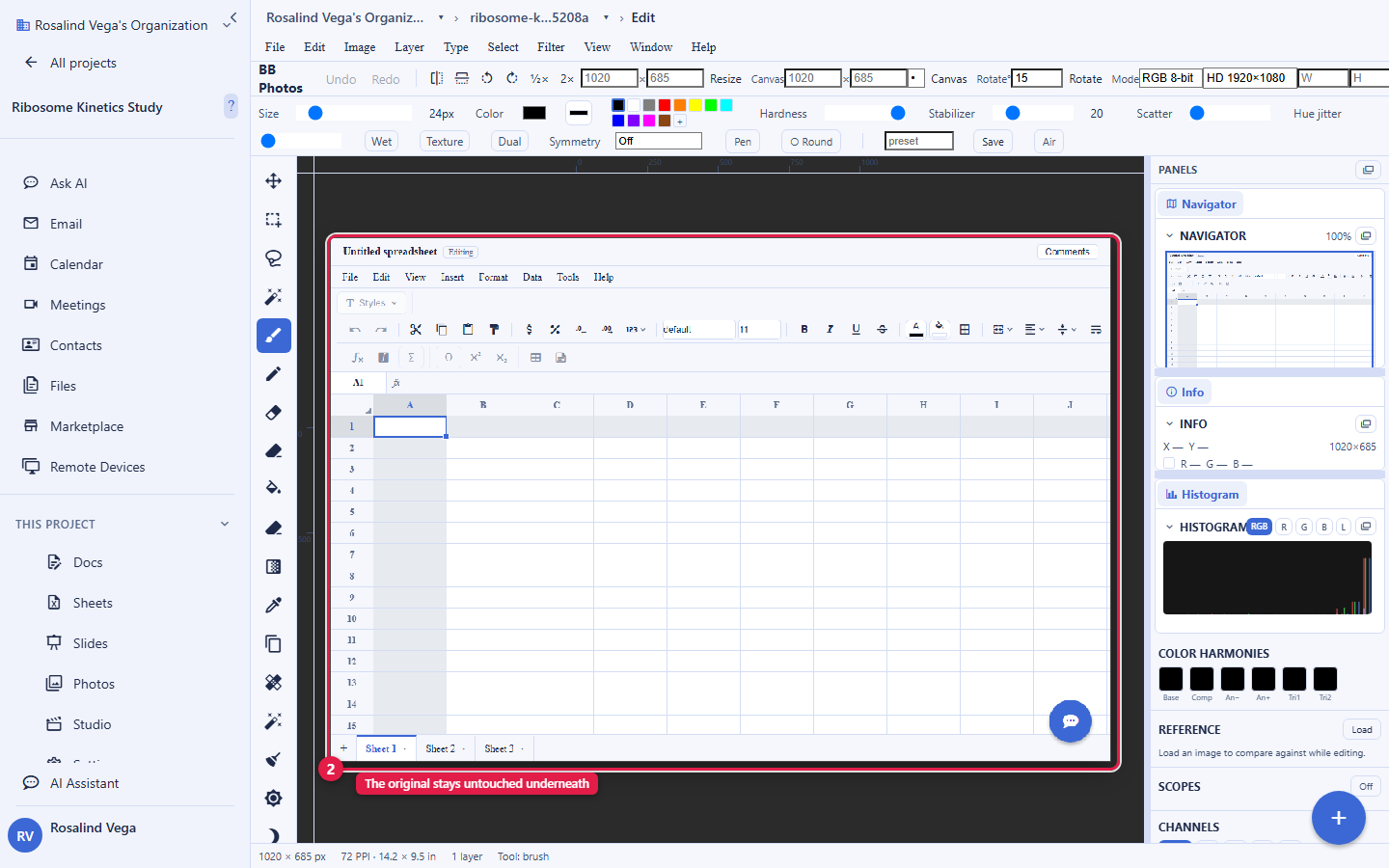Activate the Brush tool

274,336
